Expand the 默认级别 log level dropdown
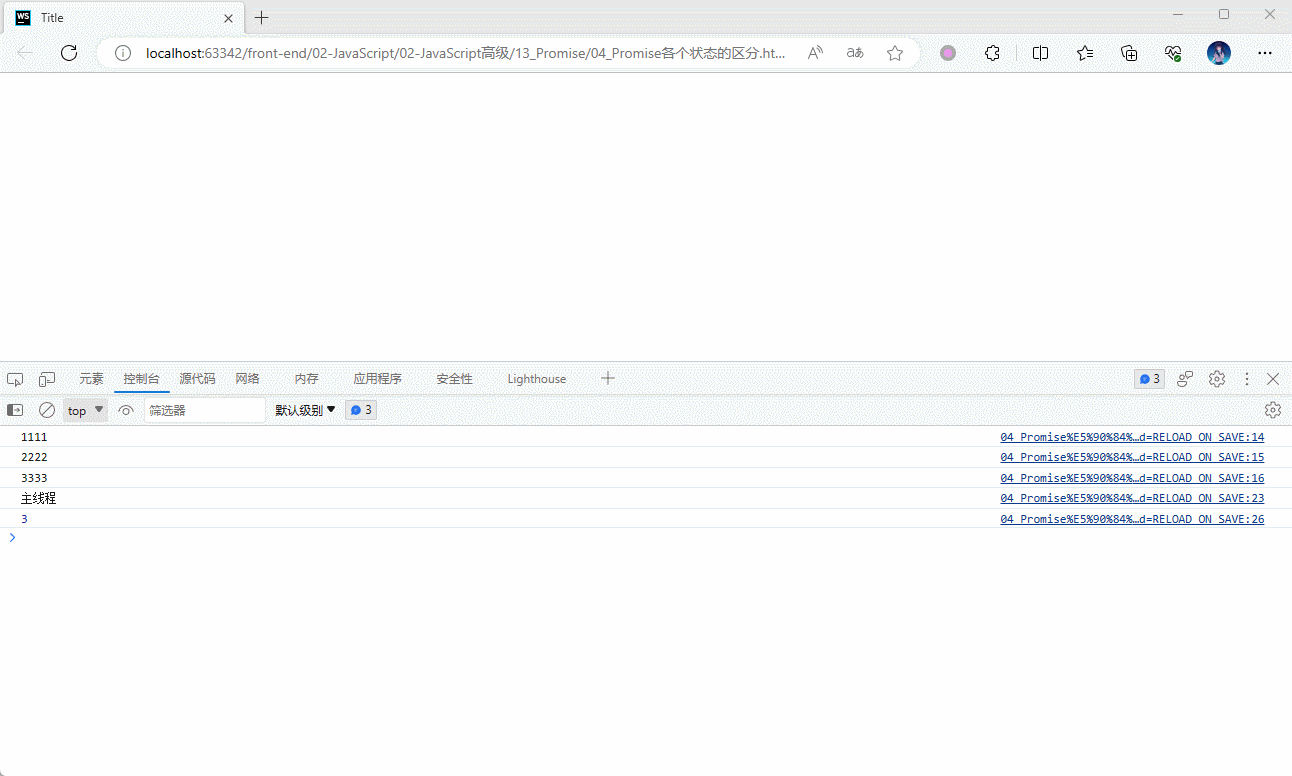Screen dimensions: 1292x776 pos(305,410)
